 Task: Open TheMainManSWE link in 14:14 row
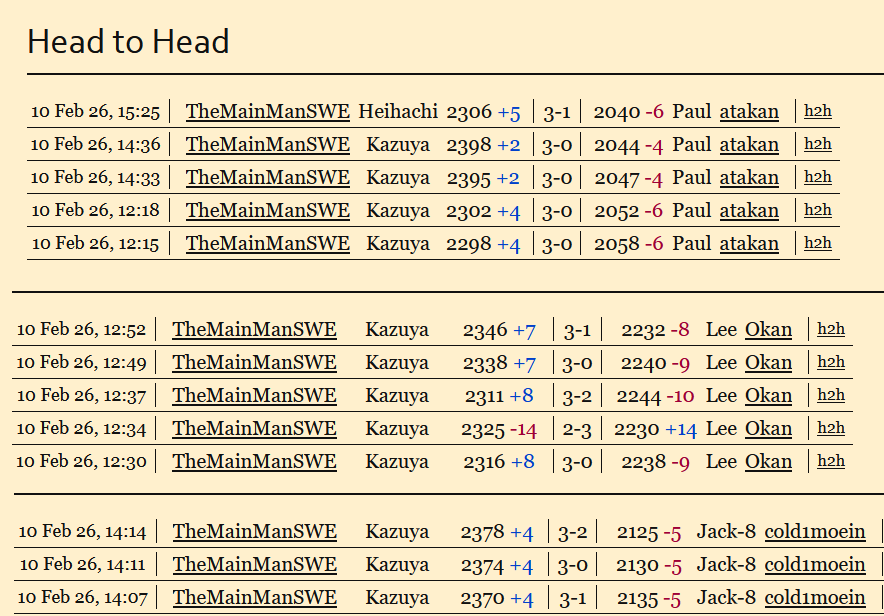[255, 532]
